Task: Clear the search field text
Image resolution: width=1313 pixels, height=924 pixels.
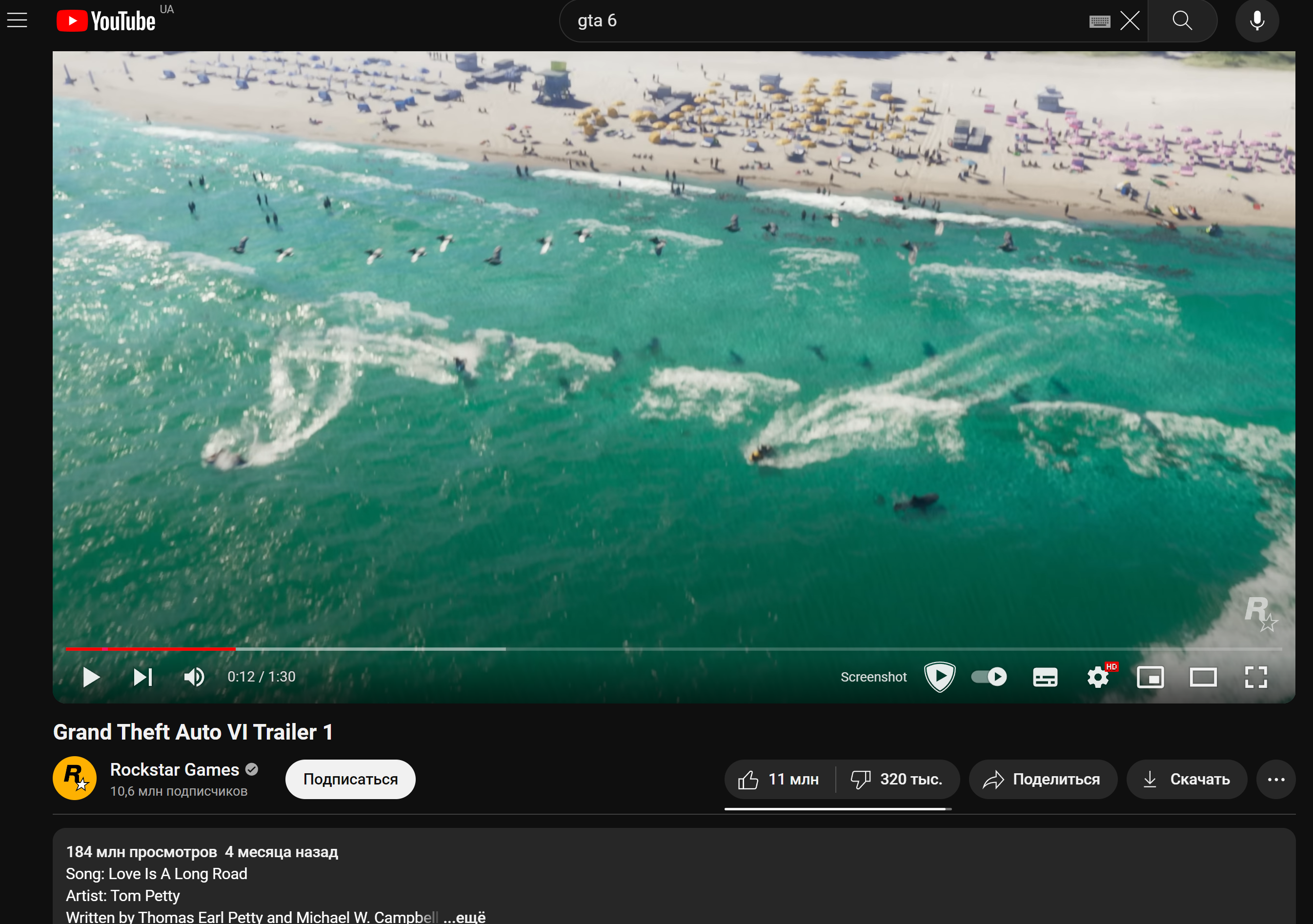Action: (x=1130, y=21)
